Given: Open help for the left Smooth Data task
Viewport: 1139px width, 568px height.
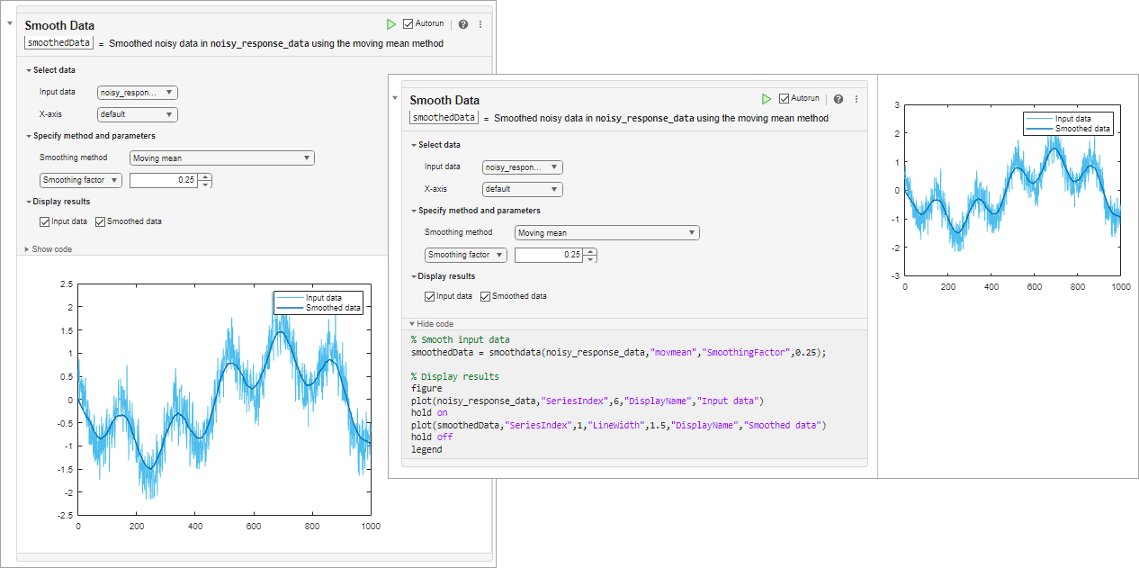Looking at the screenshot, I should point(463,24).
